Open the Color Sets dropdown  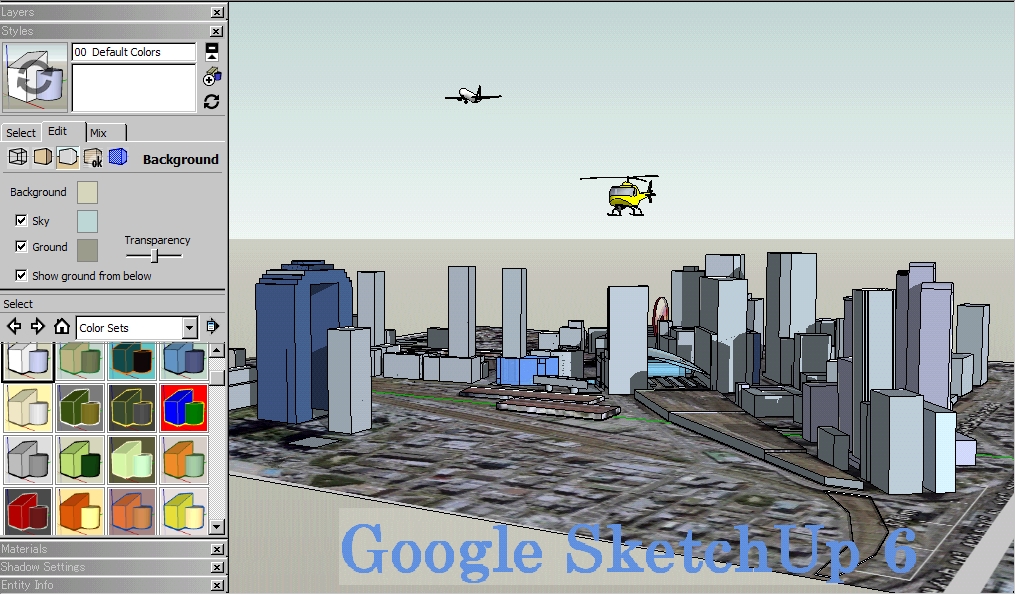(189, 328)
